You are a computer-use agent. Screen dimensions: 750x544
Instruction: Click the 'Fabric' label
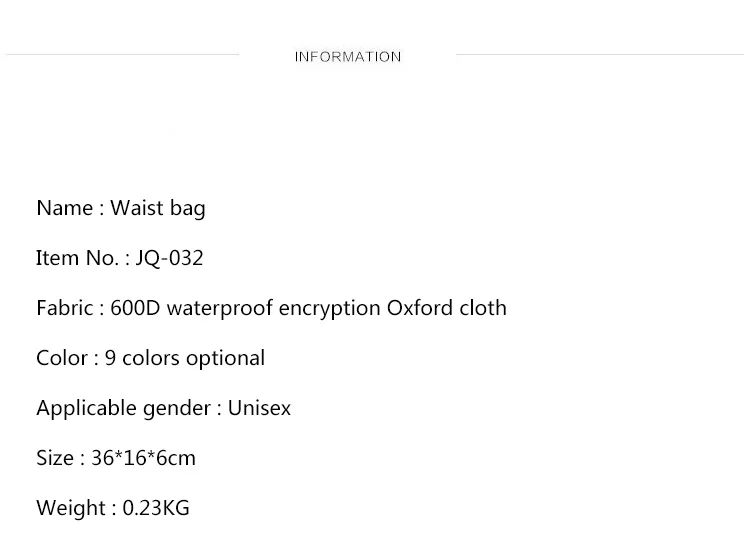[65, 308]
